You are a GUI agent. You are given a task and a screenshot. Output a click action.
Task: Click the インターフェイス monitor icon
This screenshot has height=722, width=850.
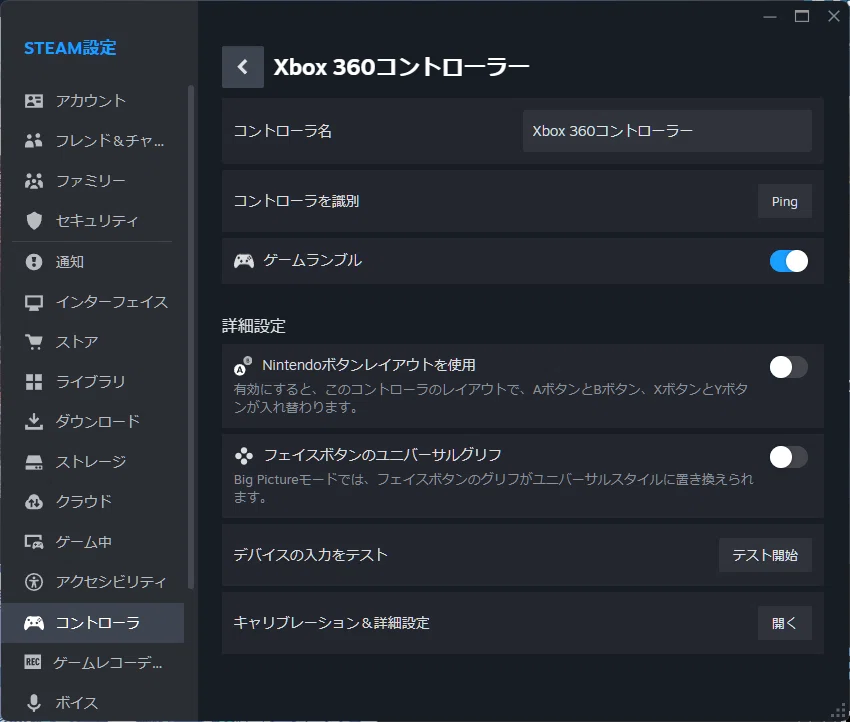click(x=34, y=302)
